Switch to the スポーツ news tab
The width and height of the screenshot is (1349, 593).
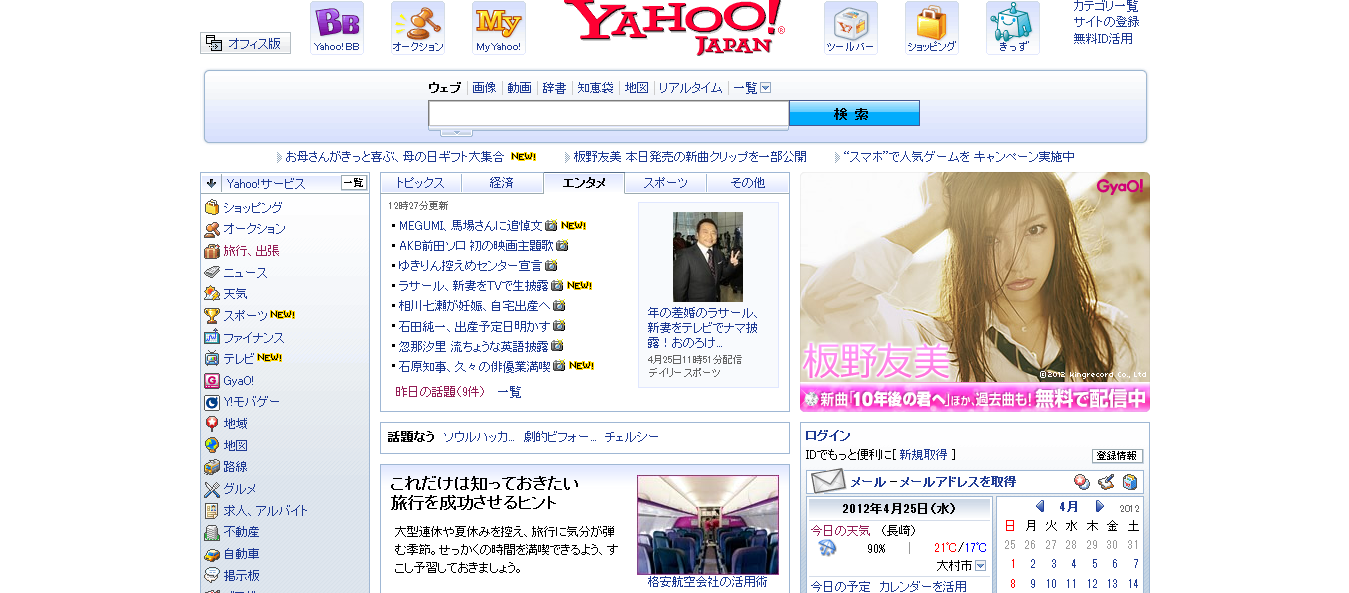[x=666, y=183]
